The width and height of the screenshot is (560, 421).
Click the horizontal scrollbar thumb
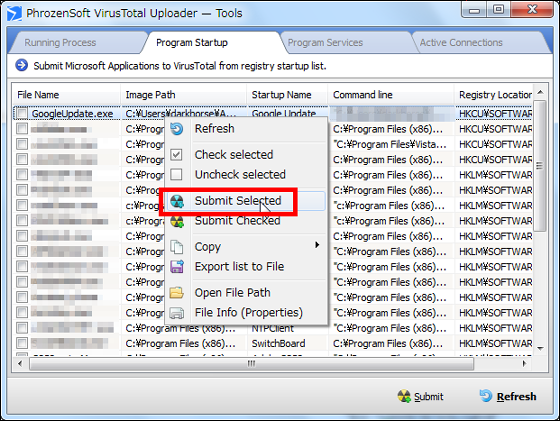click(251, 364)
